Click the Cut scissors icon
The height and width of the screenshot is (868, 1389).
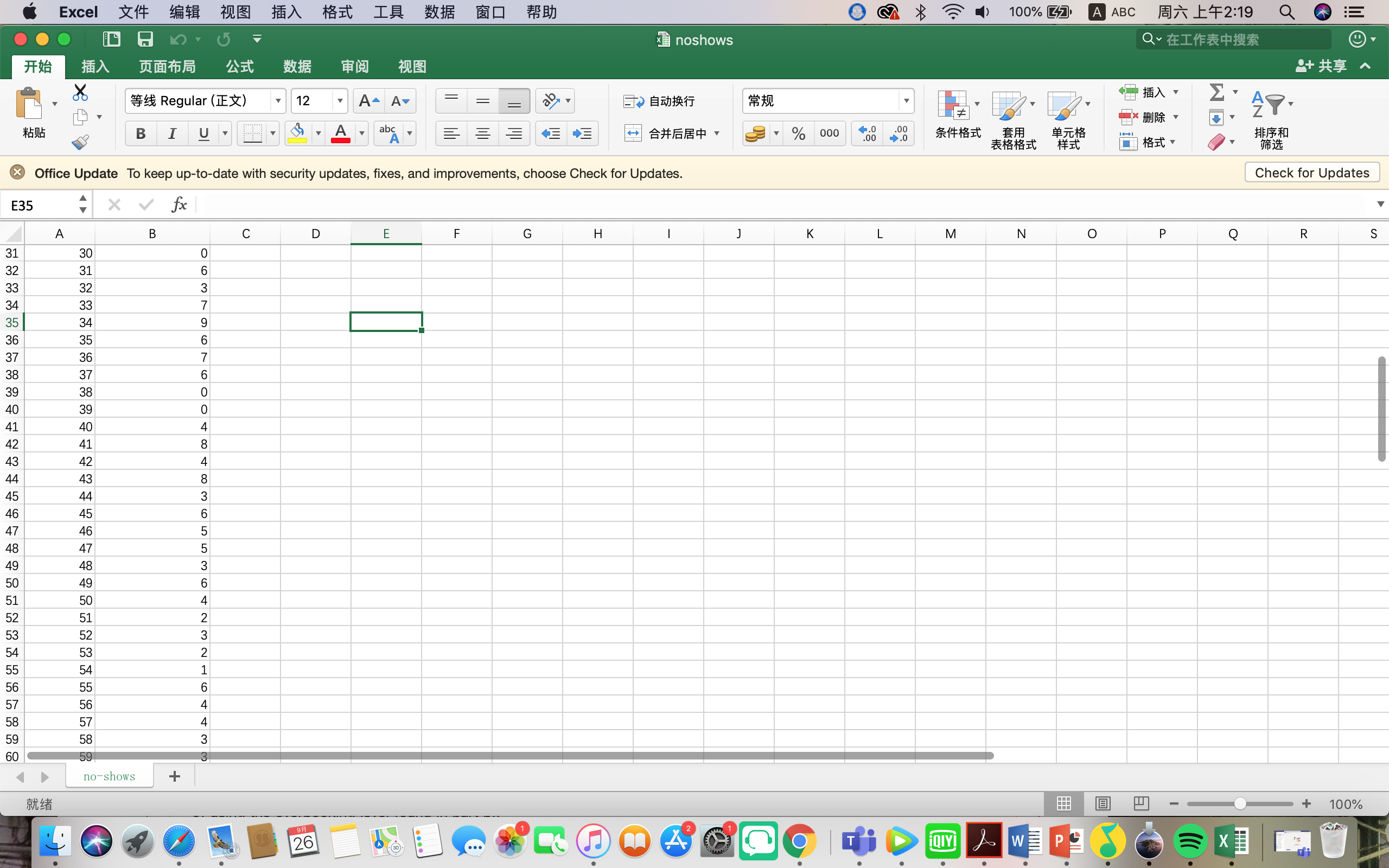pyautogui.click(x=80, y=92)
